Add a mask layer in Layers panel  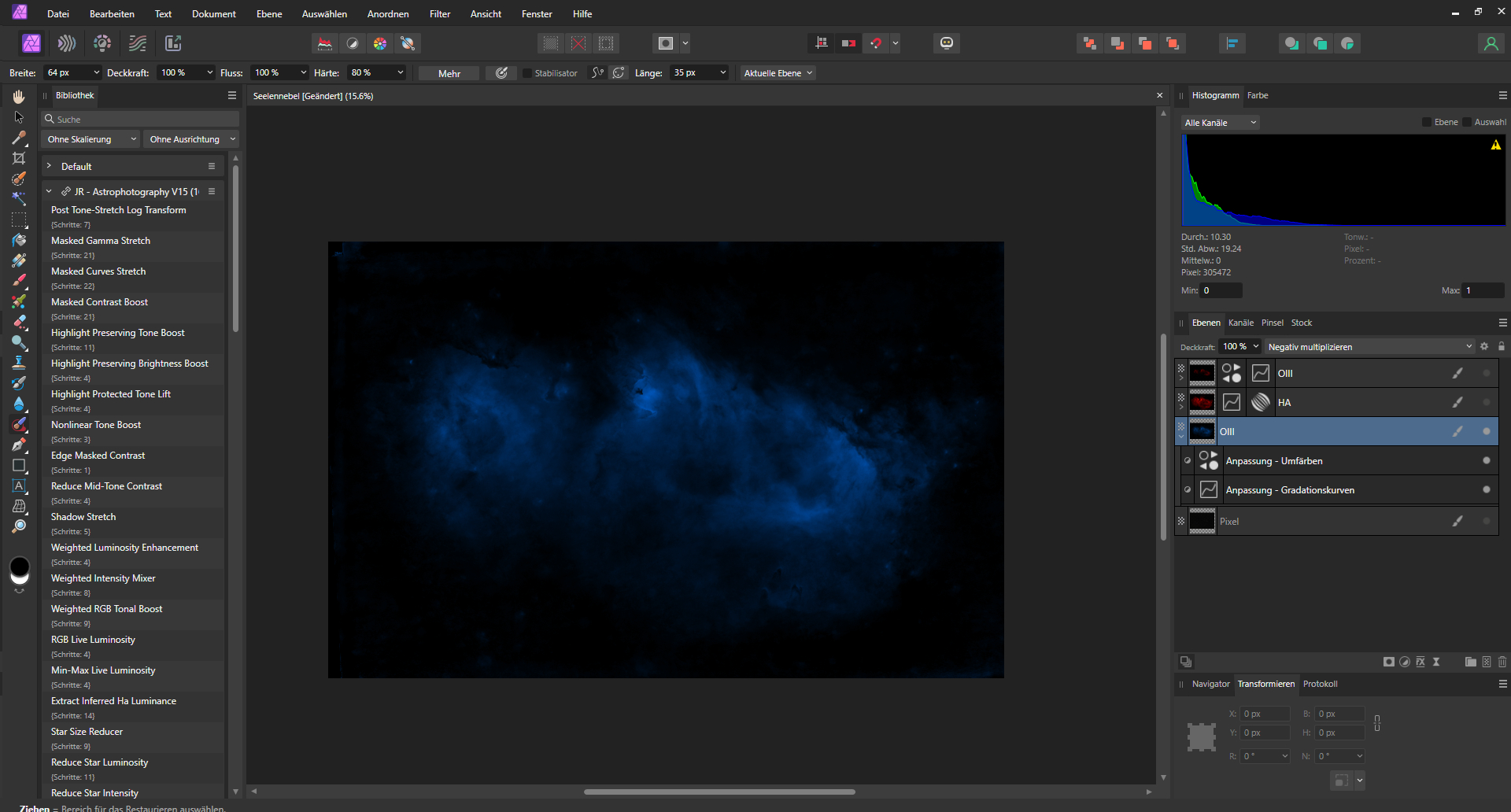click(x=1389, y=662)
